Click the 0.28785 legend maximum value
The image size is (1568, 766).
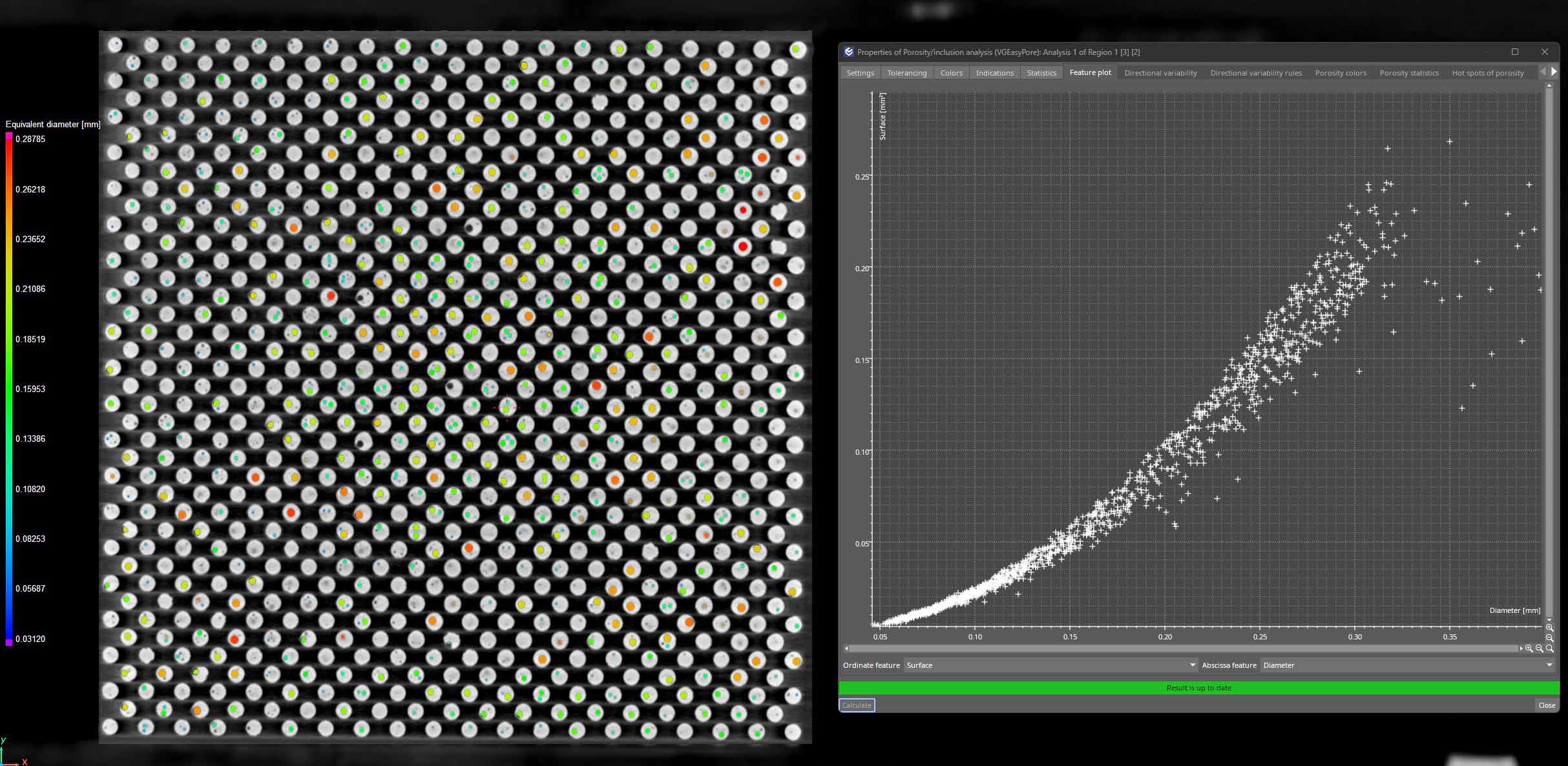pos(30,139)
